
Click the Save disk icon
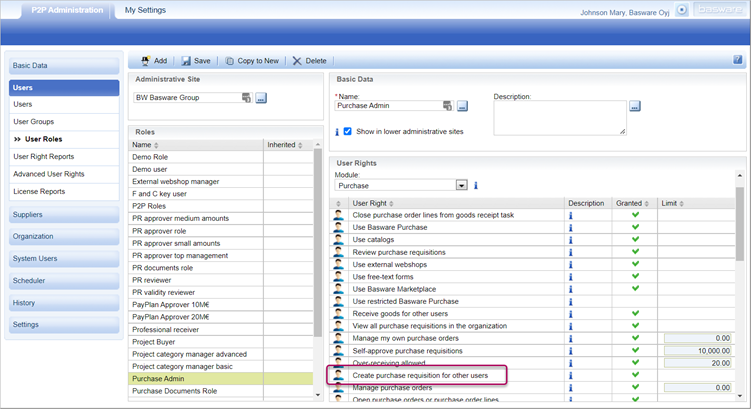(186, 61)
